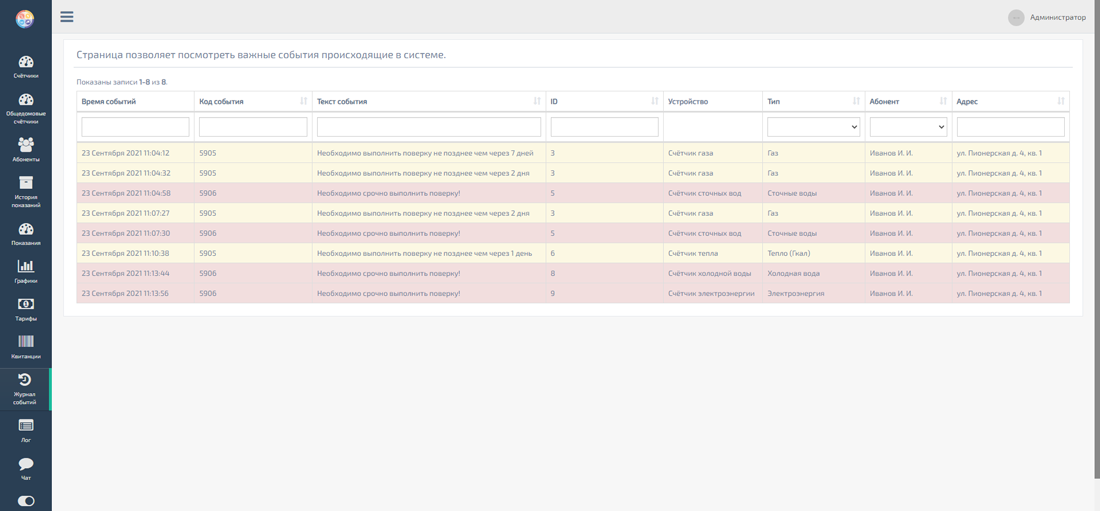Image resolution: width=1100 pixels, height=511 pixels.
Task: Toggle the switch at sidebar bottom
Action: point(26,501)
